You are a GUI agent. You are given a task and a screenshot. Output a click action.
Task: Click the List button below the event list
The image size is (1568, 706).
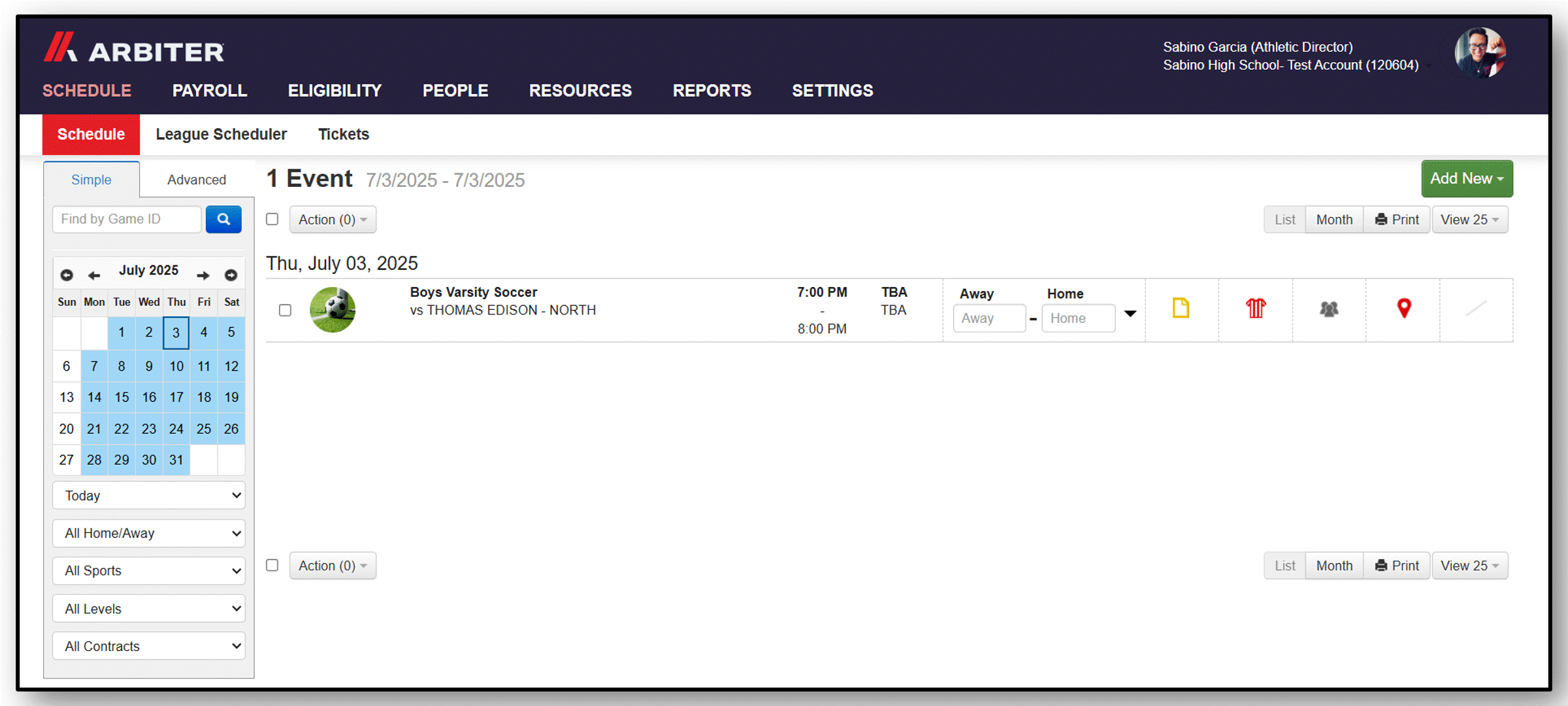[1284, 565]
